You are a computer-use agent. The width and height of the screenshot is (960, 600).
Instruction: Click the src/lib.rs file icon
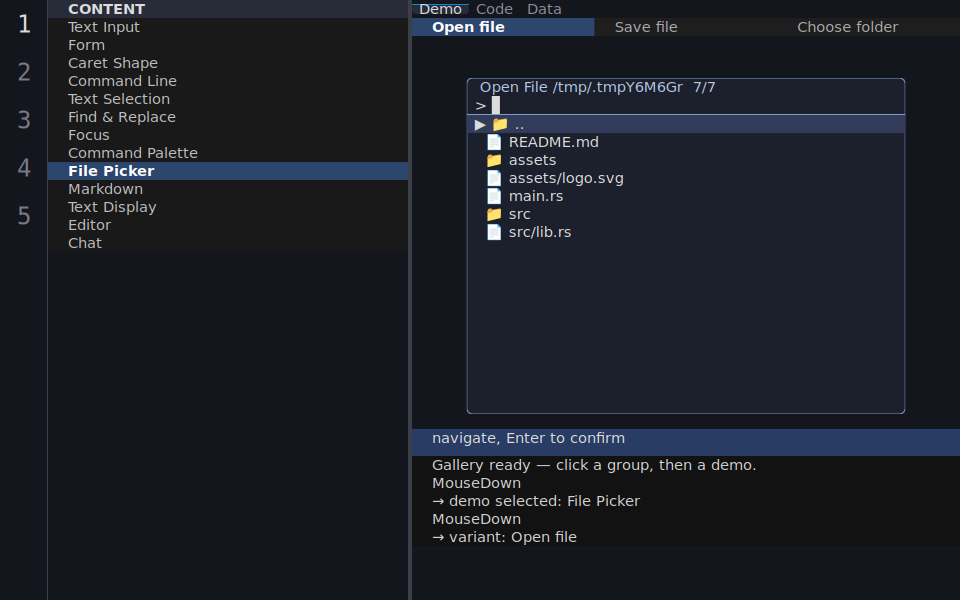coord(494,232)
